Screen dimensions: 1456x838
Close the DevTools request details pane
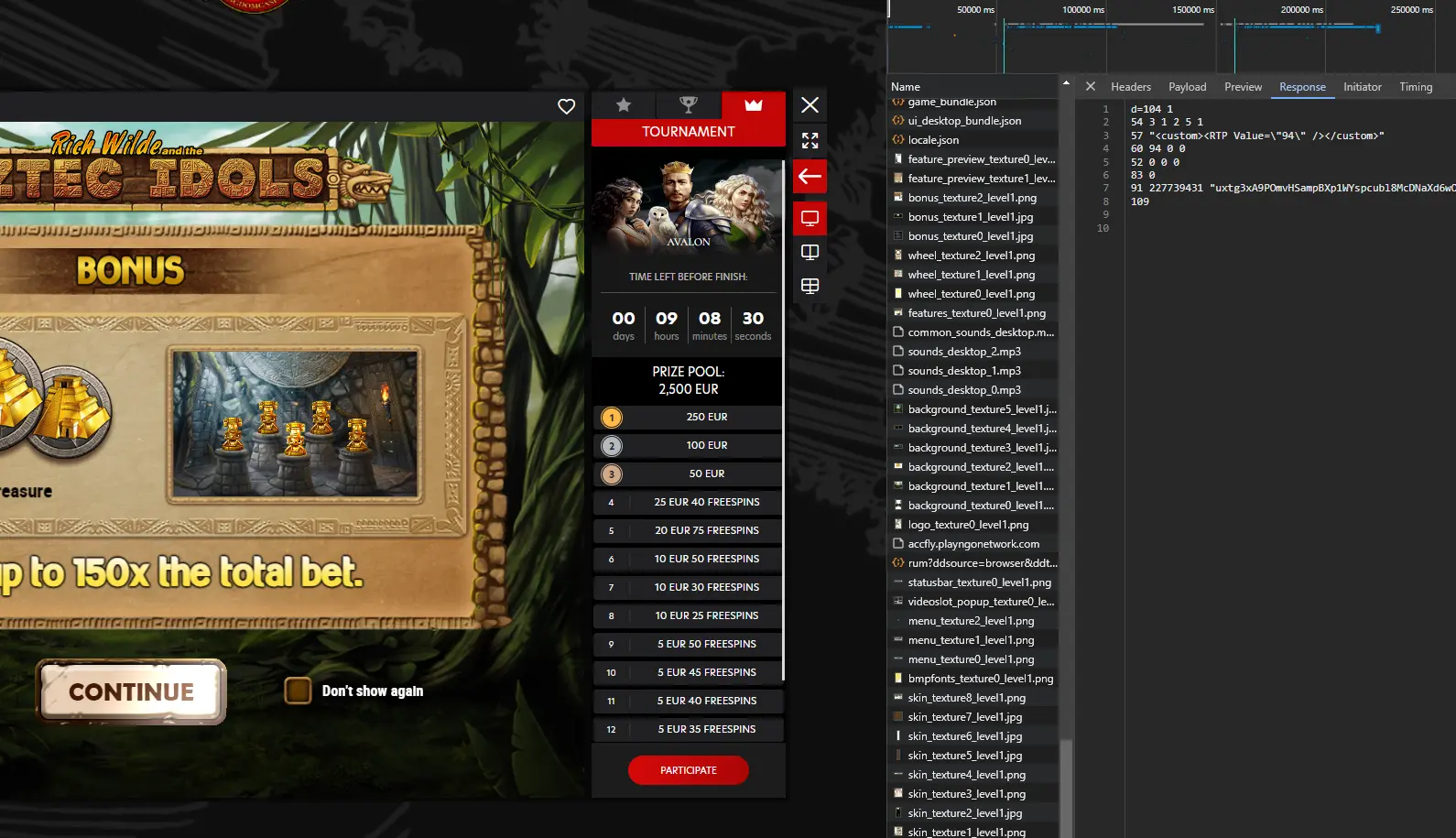click(1091, 87)
